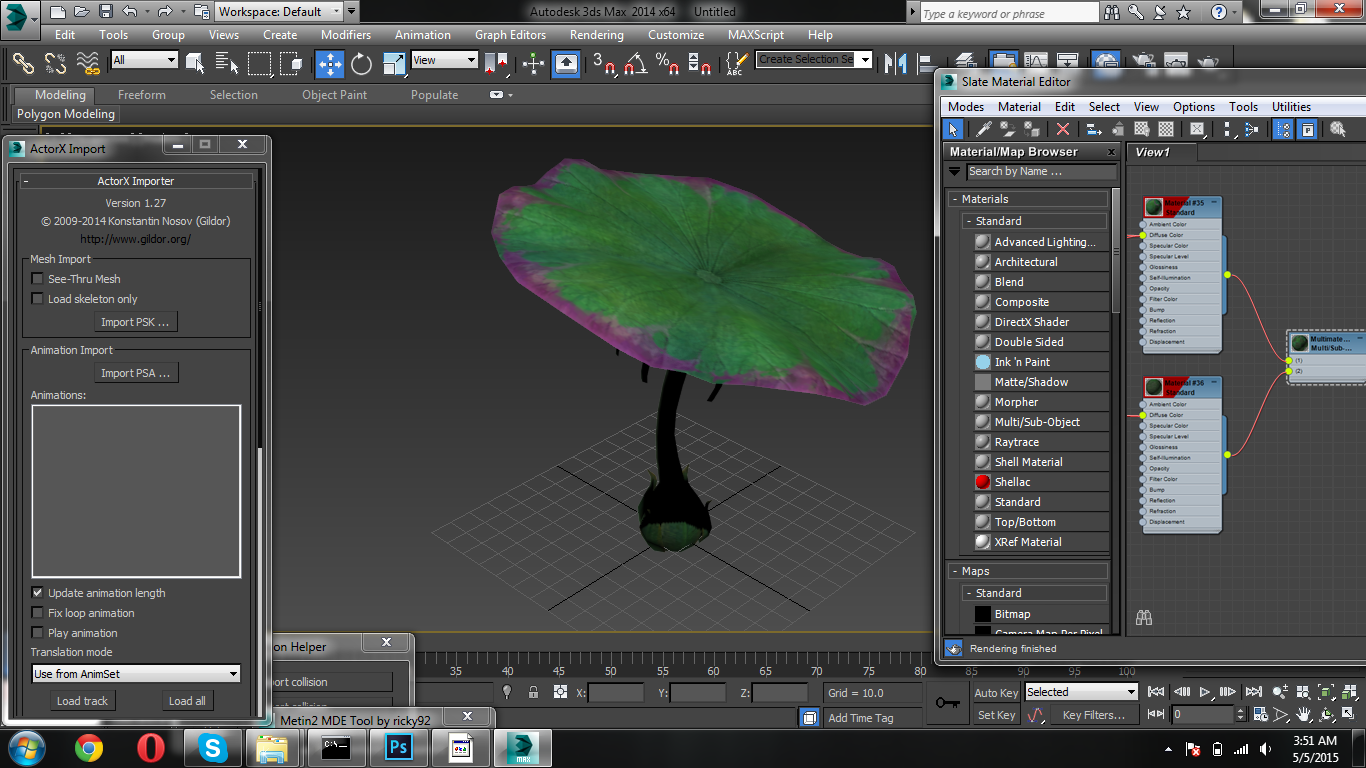
Task: Enable the See-Thru Mesh checkbox
Action: (x=38, y=279)
